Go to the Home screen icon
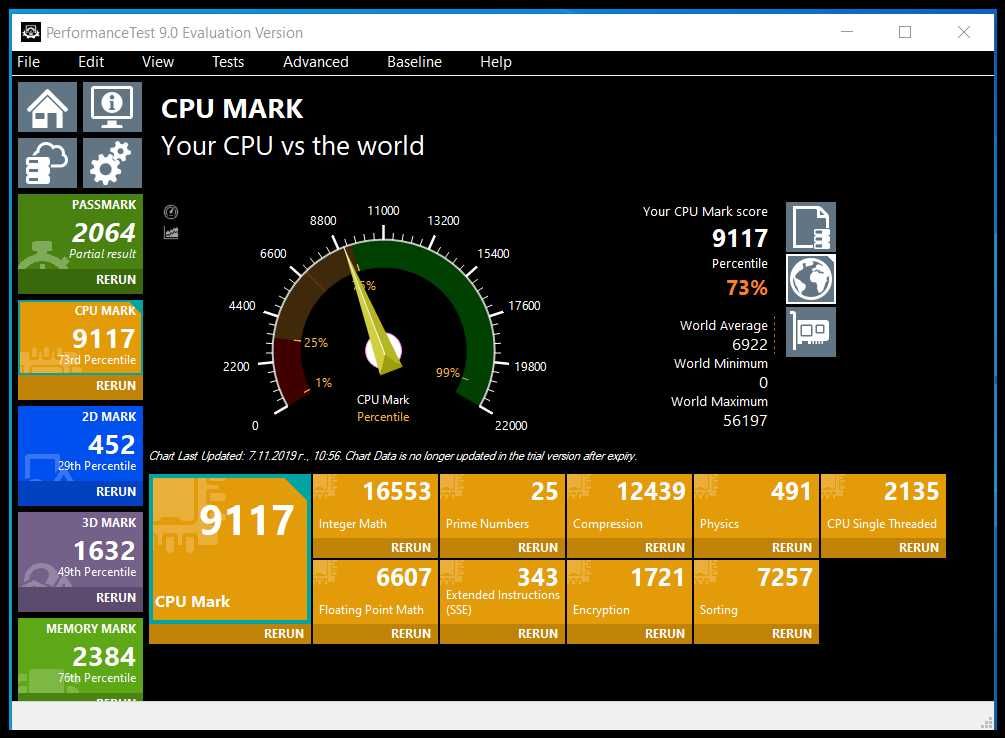Viewport: 1005px width, 738px height. (x=47, y=107)
